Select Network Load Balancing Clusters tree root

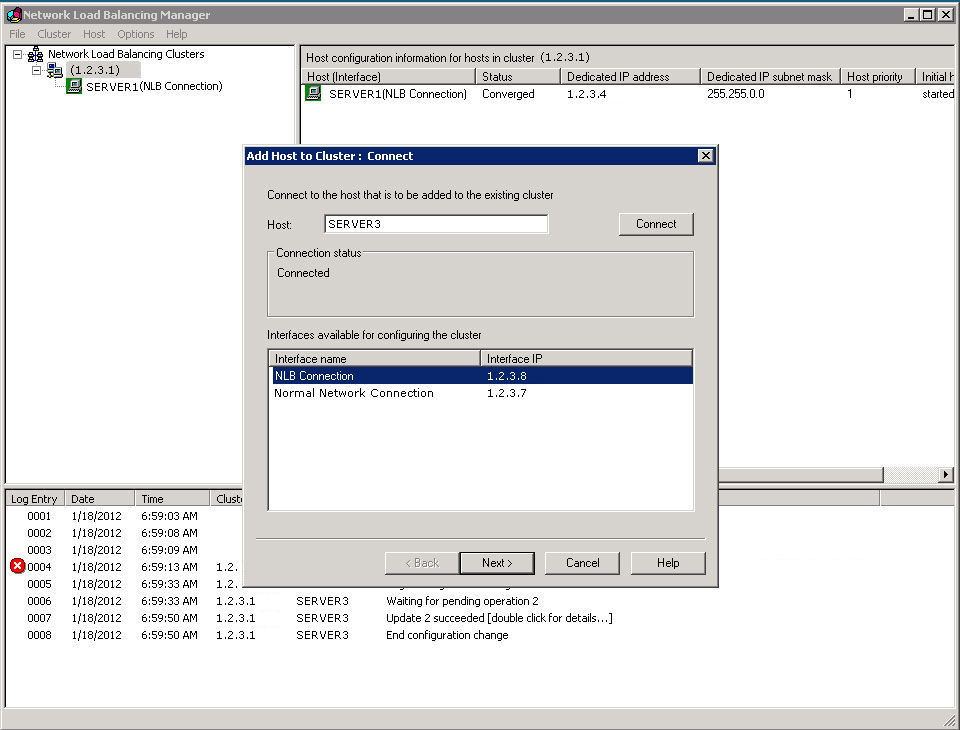click(126, 54)
